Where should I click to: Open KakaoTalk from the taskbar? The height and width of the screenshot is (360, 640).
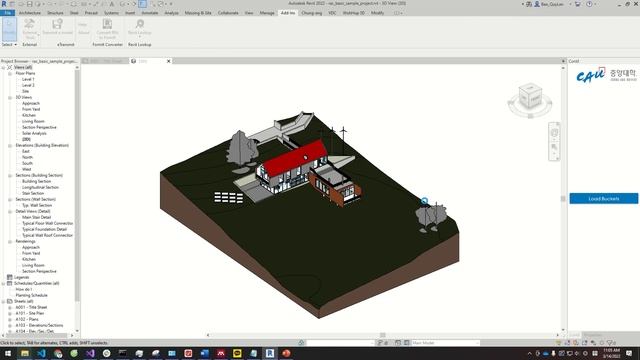point(237,353)
